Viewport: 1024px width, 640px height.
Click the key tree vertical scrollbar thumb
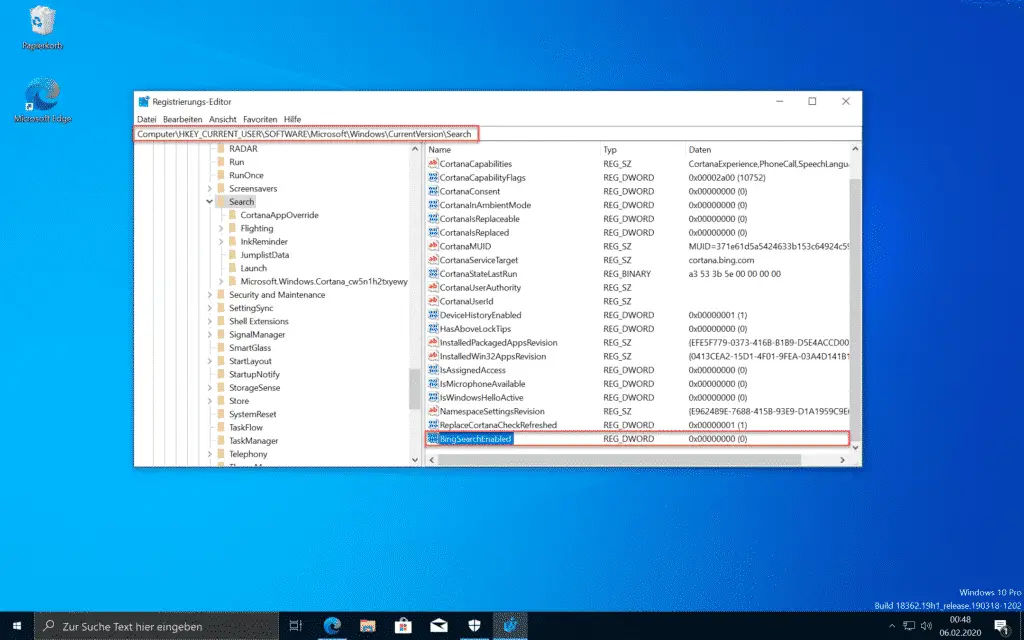[x=415, y=389]
